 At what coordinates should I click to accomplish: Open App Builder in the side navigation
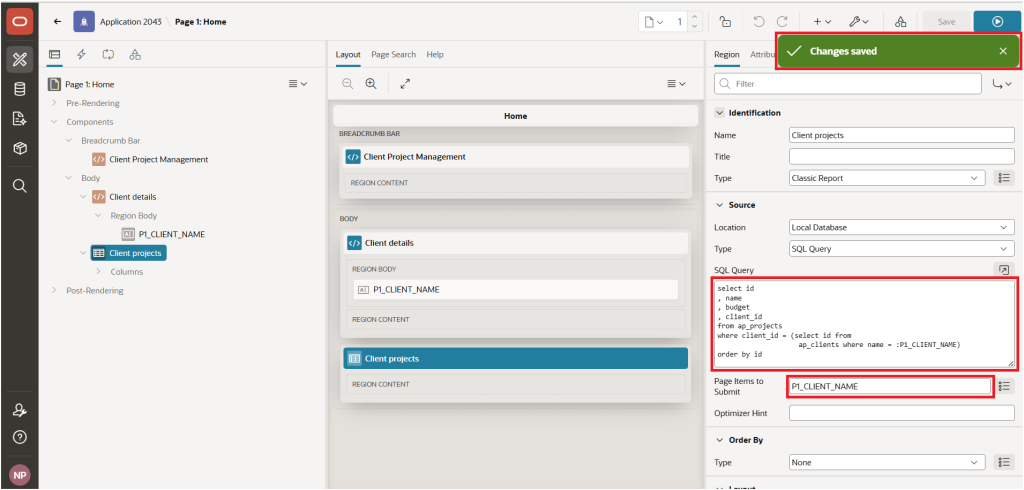point(20,60)
